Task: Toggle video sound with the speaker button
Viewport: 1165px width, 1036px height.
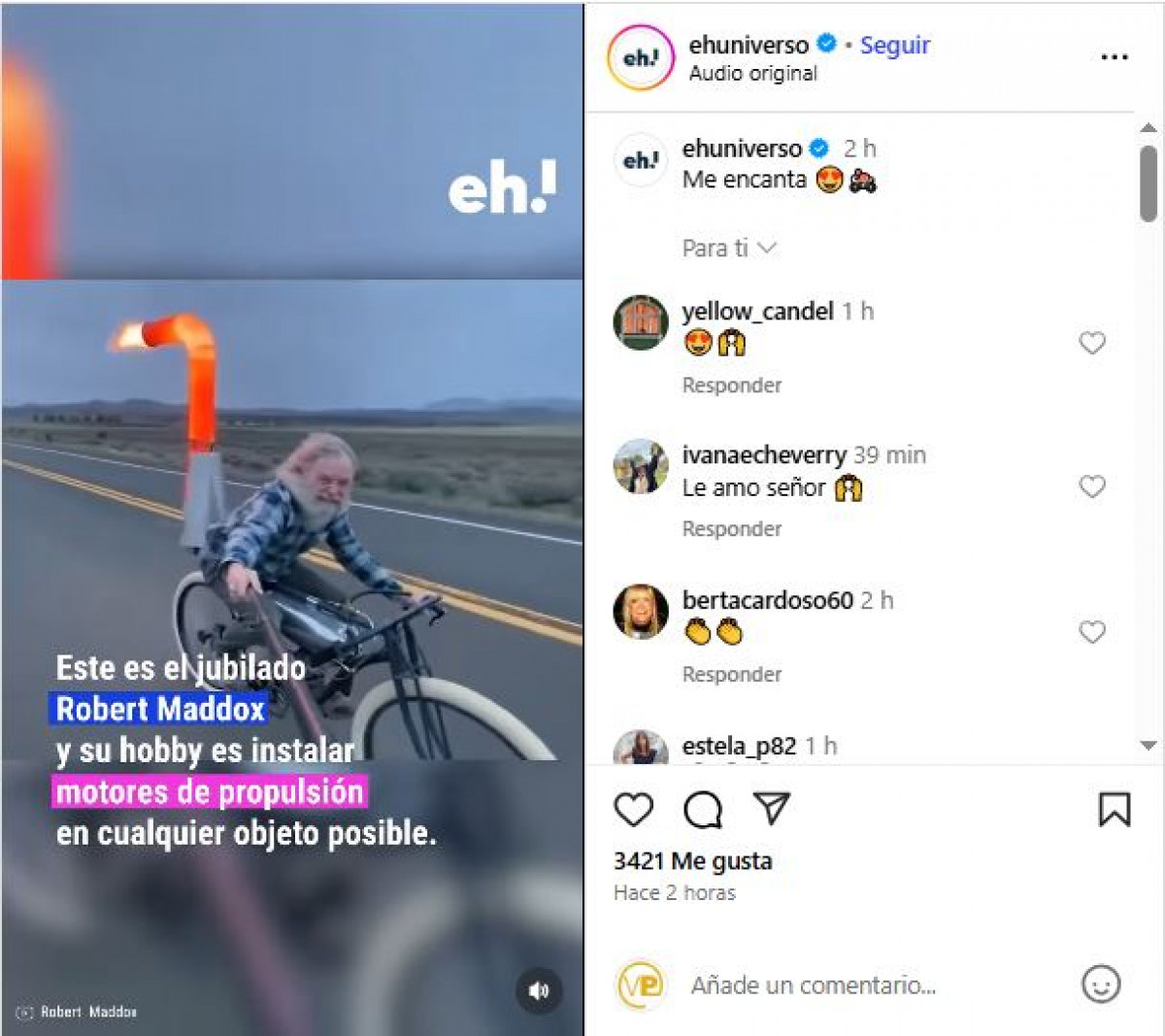Action: pos(539,990)
